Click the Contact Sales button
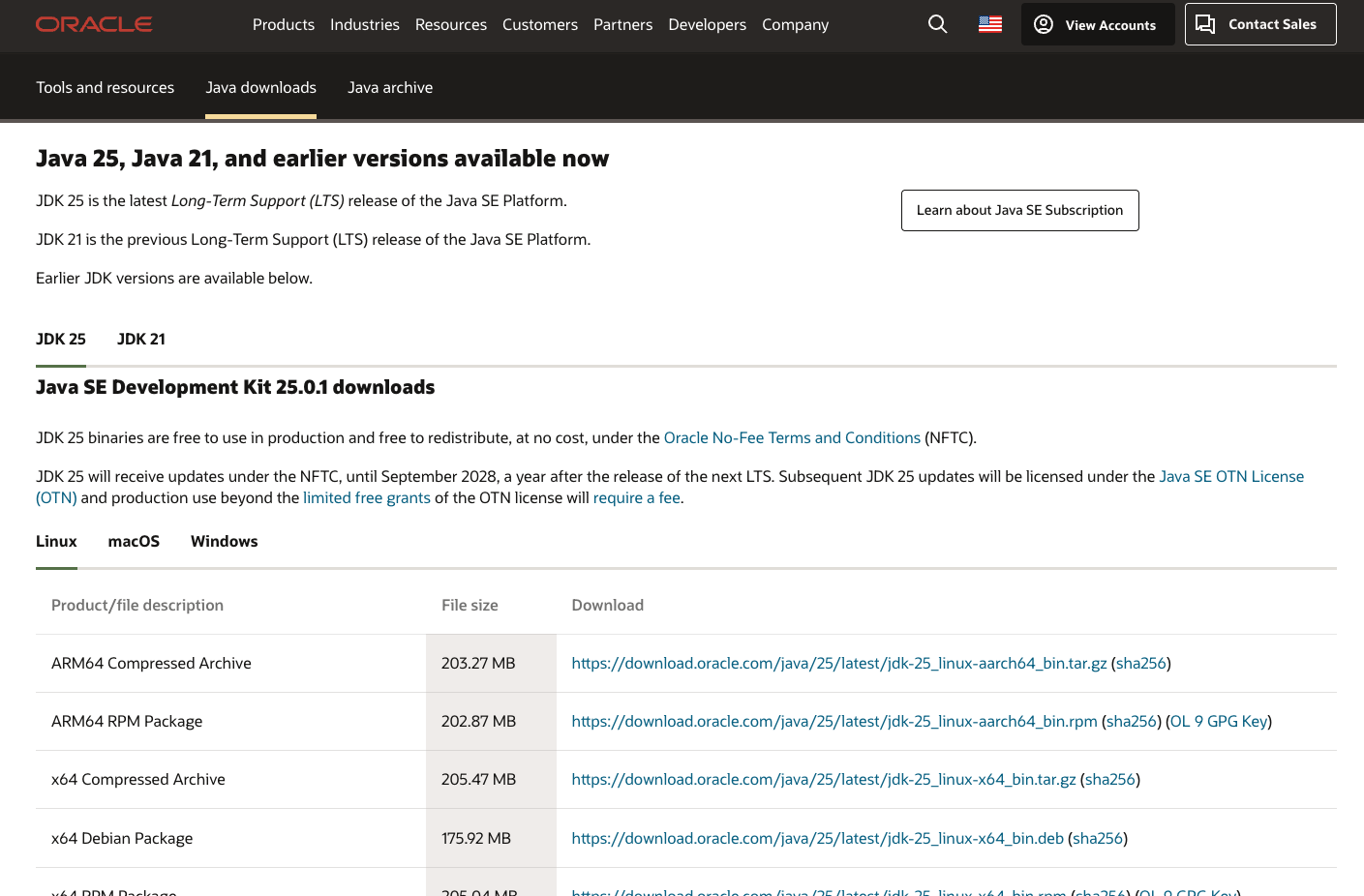Screen dimensions: 1364x896 pos(1259,24)
